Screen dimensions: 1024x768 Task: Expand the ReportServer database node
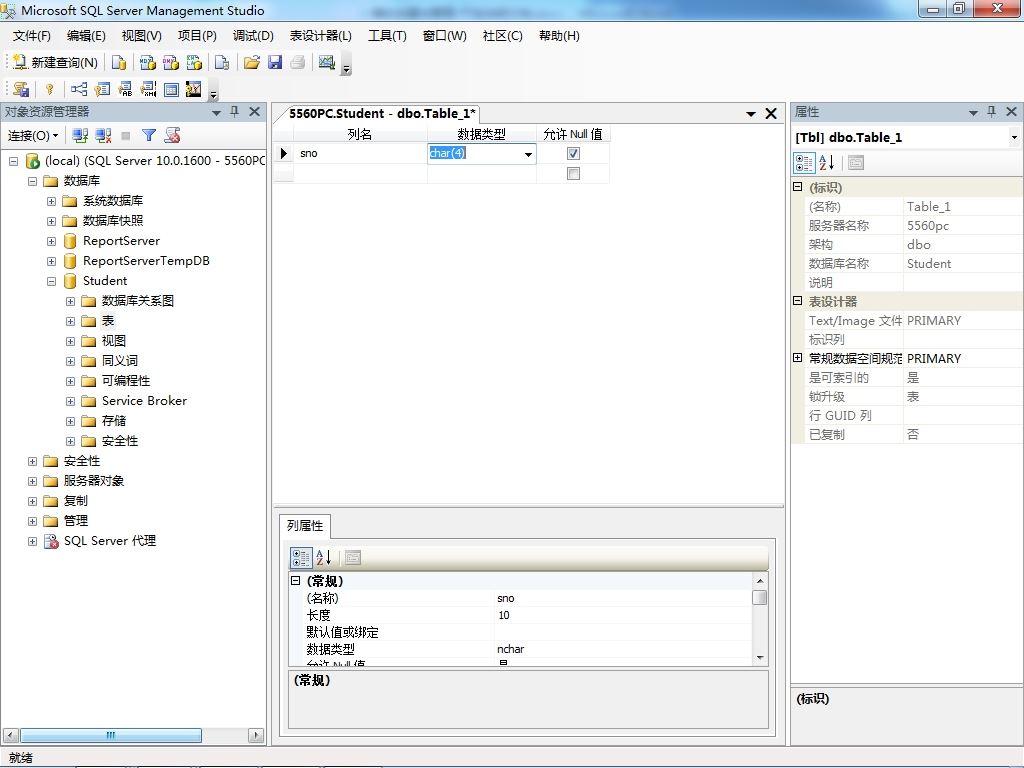(x=51, y=242)
